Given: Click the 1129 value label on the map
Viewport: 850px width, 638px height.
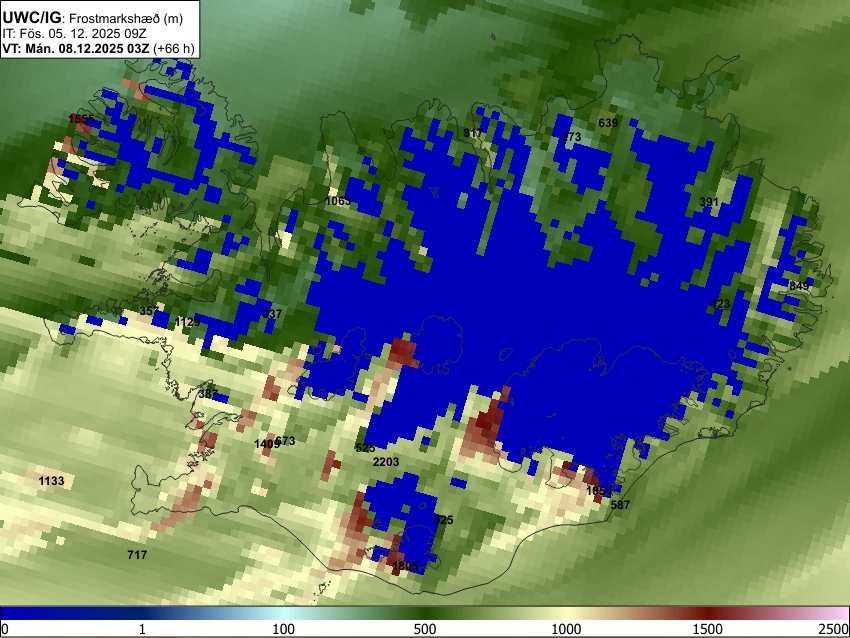Looking at the screenshot, I should (188, 323).
